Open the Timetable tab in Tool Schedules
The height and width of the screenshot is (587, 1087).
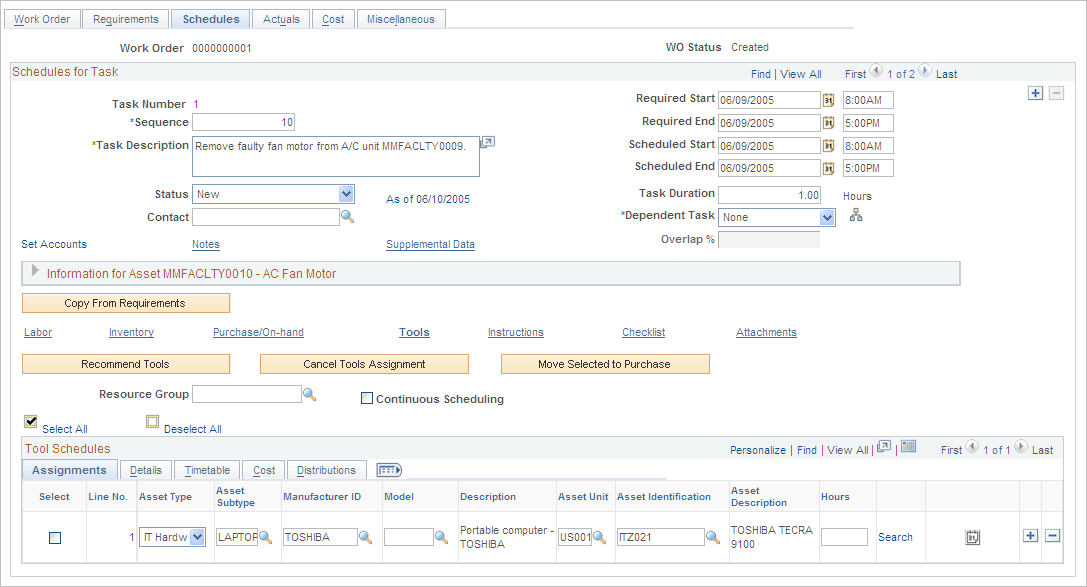[x=206, y=470]
